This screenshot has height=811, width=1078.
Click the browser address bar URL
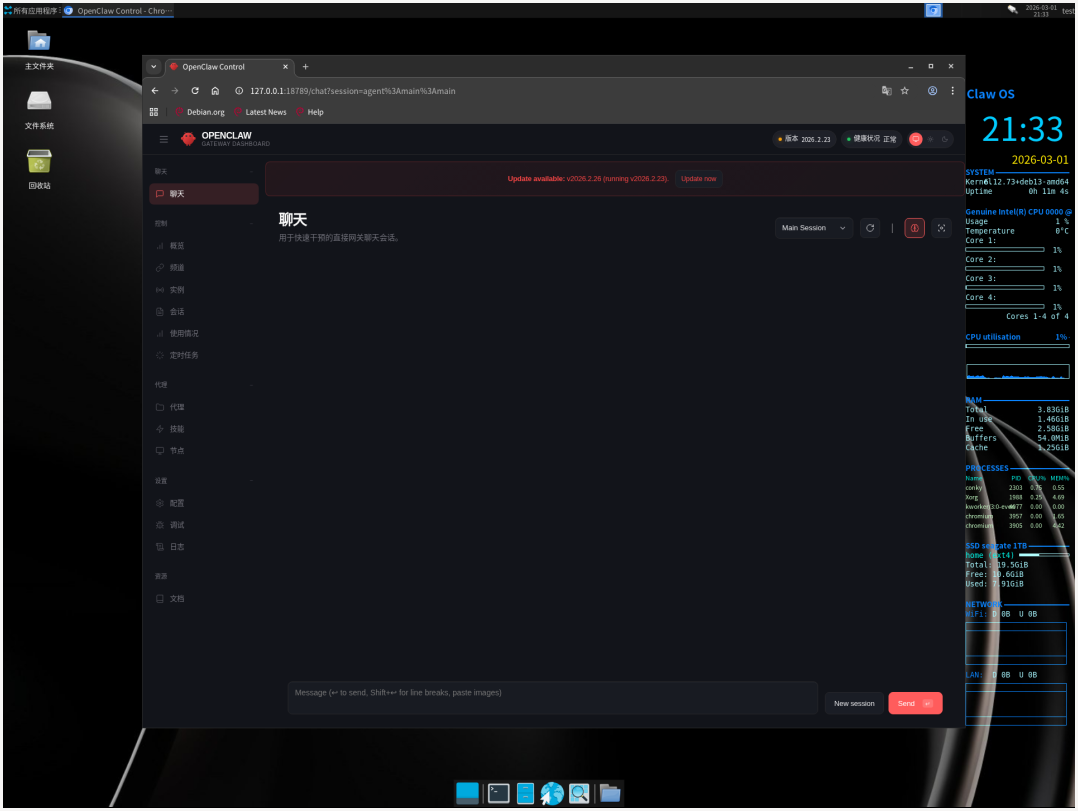[353, 91]
